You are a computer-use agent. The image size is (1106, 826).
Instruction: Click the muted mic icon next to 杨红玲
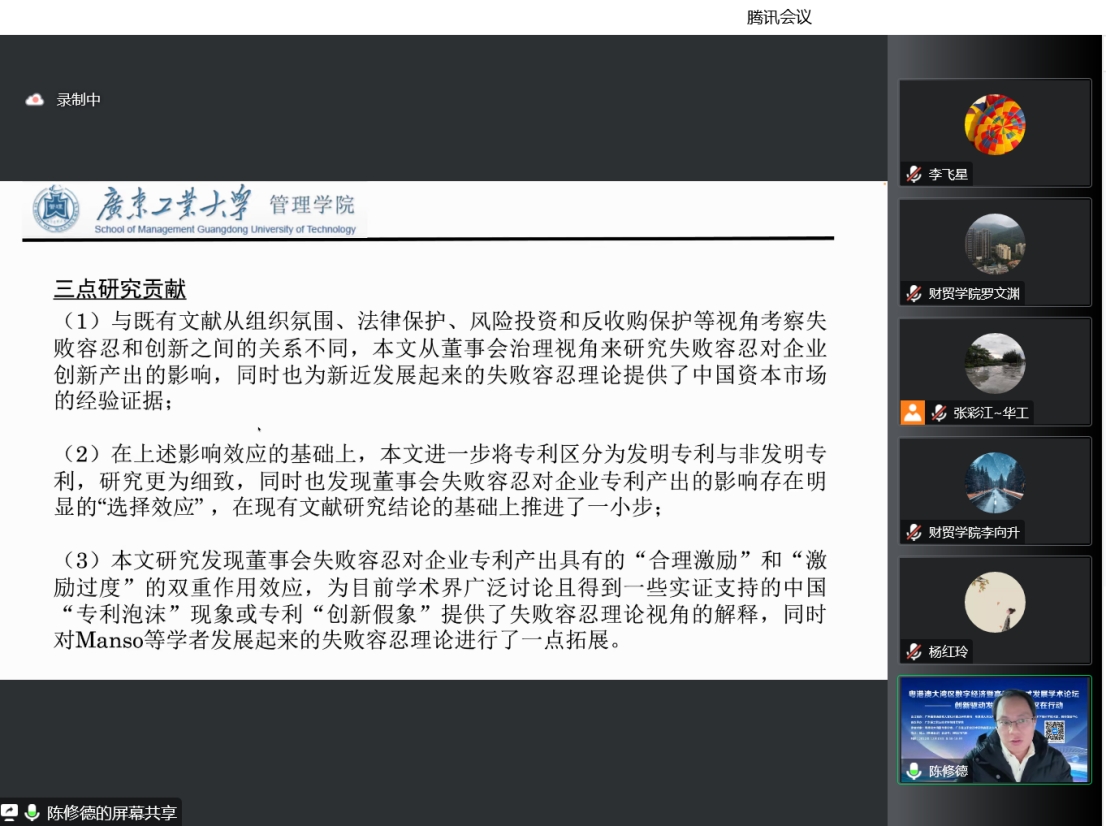(914, 651)
